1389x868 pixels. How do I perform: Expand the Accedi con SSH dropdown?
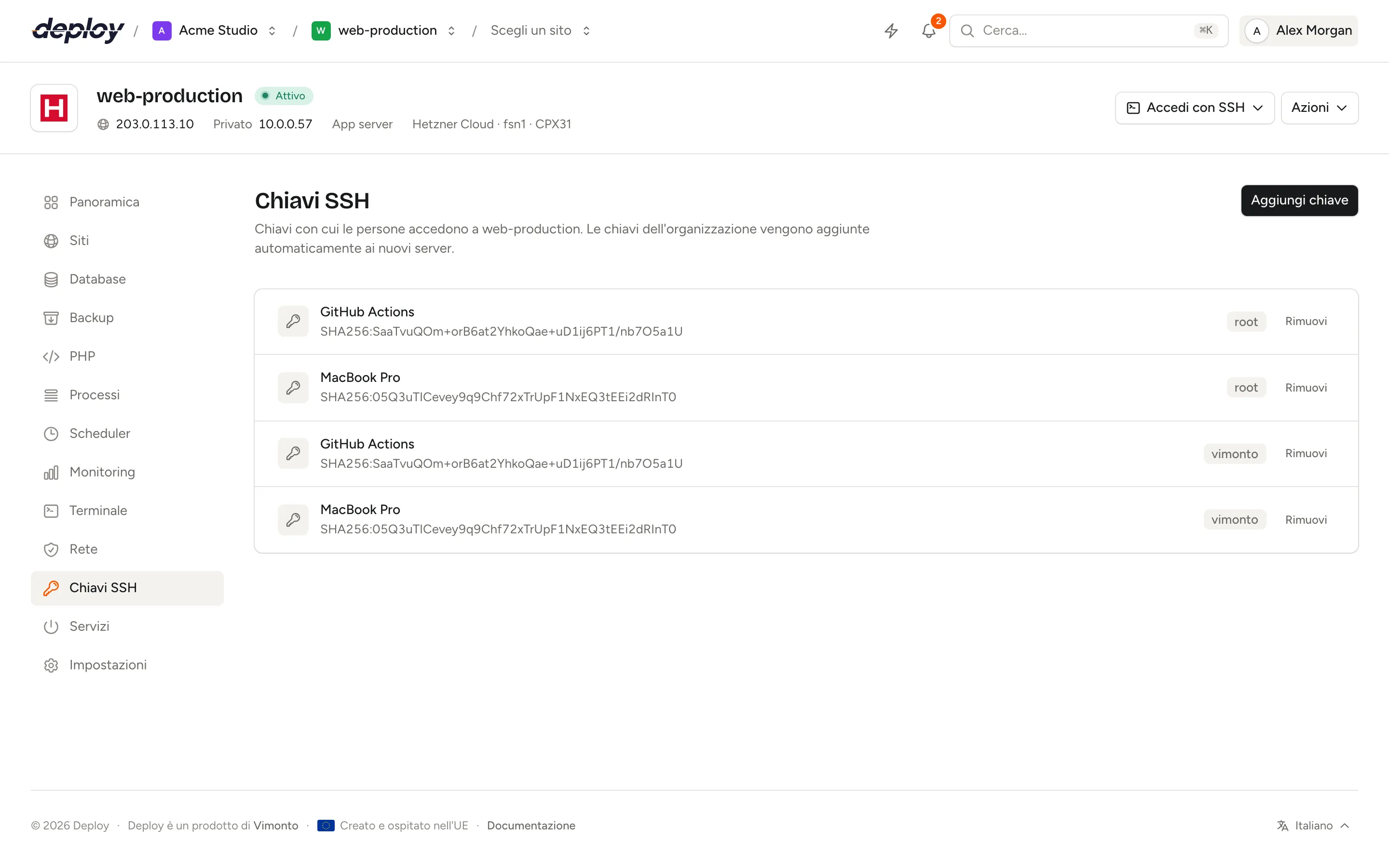tap(1195, 108)
